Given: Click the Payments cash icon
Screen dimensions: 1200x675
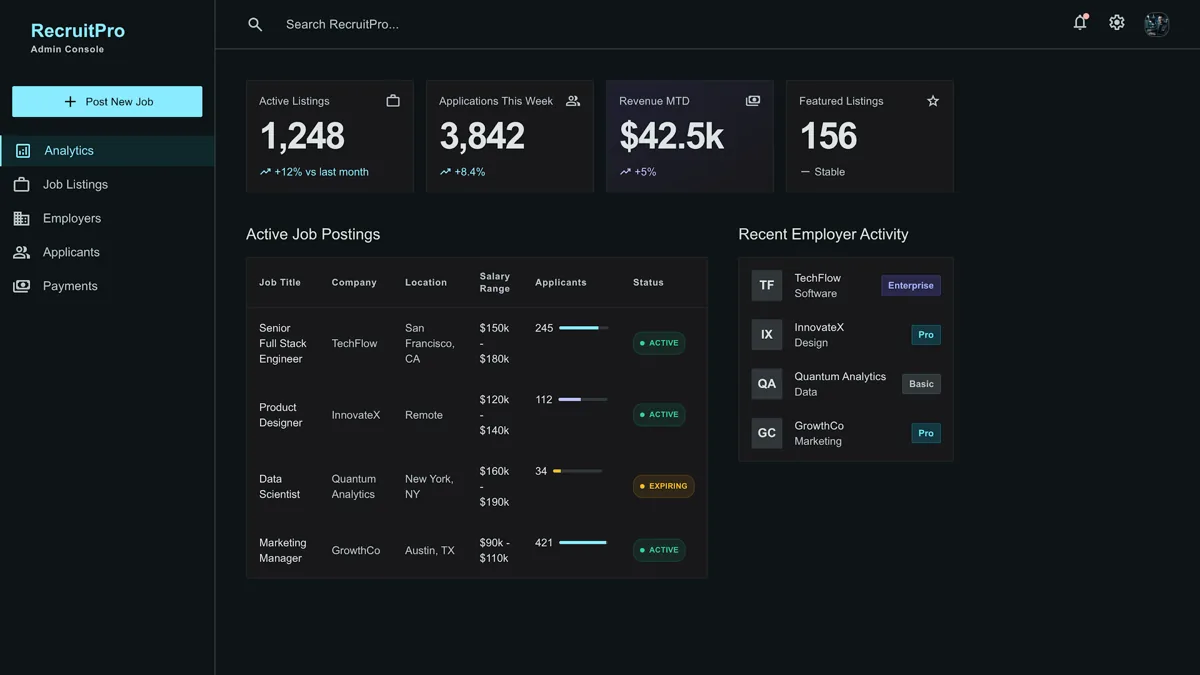Looking at the screenshot, I should point(21,286).
